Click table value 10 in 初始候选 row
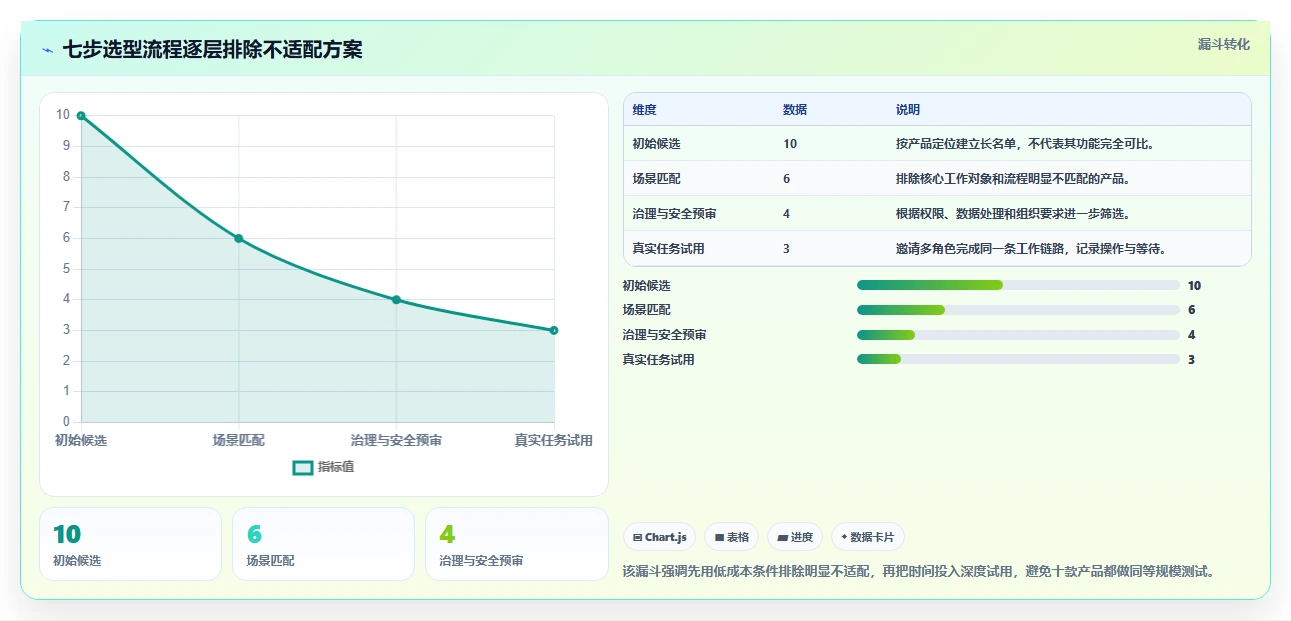The height and width of the screenshot is (621, 1291). click(790, 144)
